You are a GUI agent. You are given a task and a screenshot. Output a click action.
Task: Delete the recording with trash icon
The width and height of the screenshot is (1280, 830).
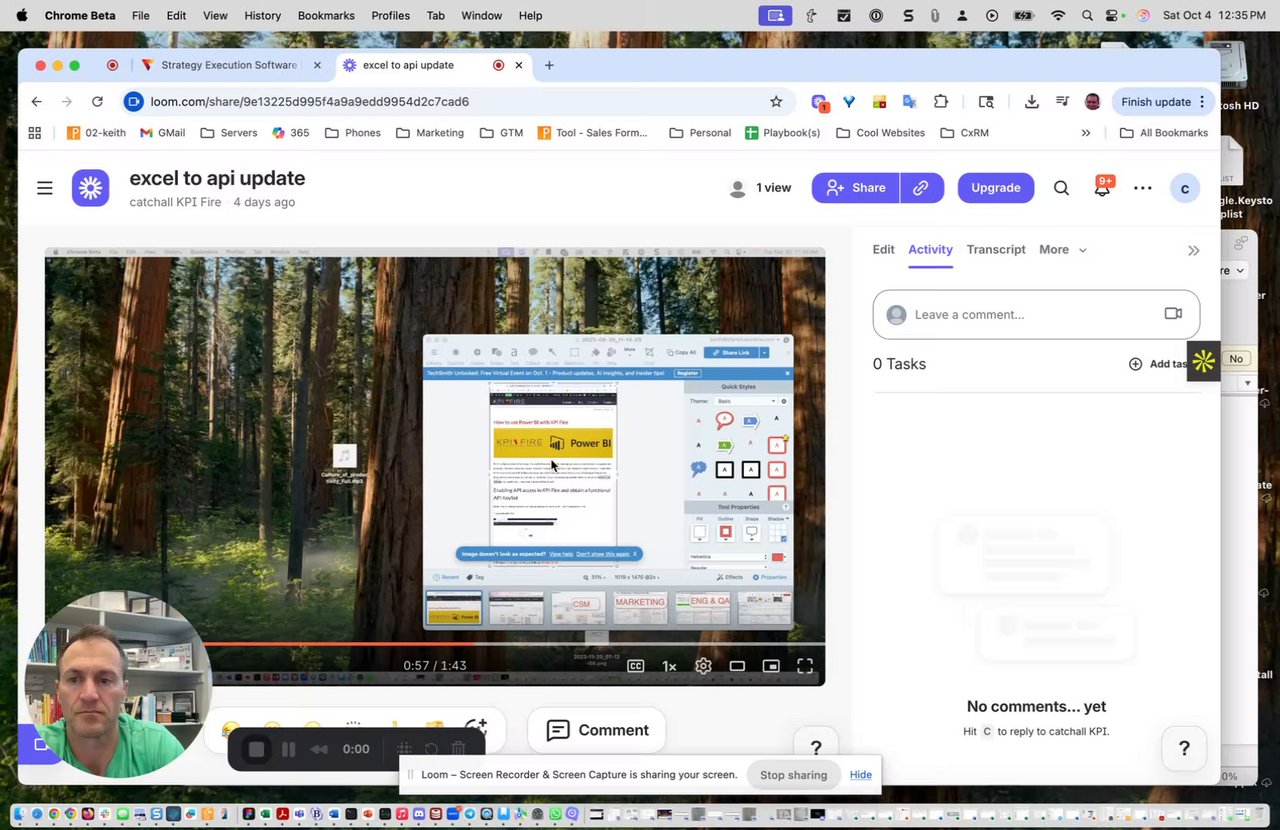(x=458, y=749)
